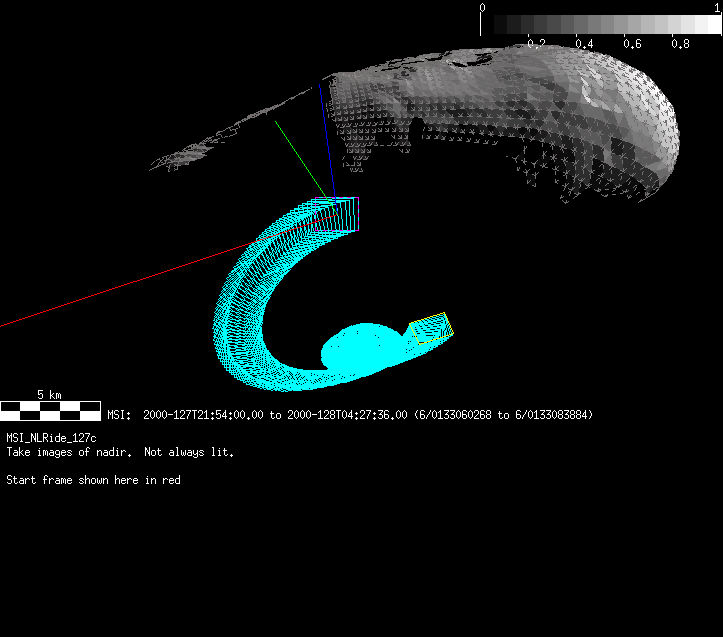The width and height of the screenshot is (723, 637).
Task: Click the "Take images of nadir." description line
Action: 120,452
